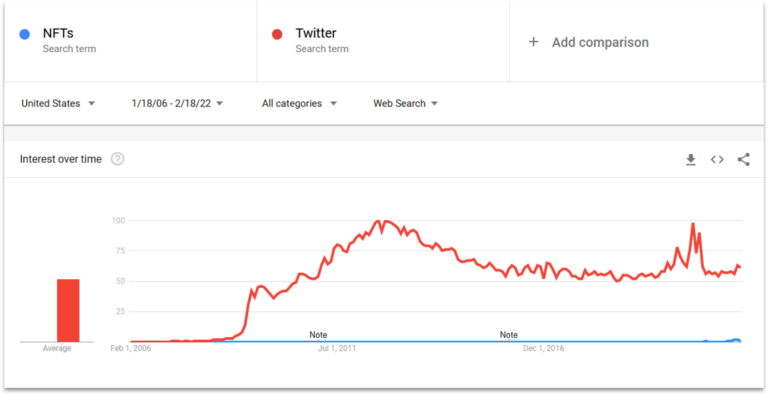Image resolution: width=768 pixels, height=395 pixels.
Task: Open the 1/18/06 - 2/18/22 date range dropdown
Action: point(177,103)
